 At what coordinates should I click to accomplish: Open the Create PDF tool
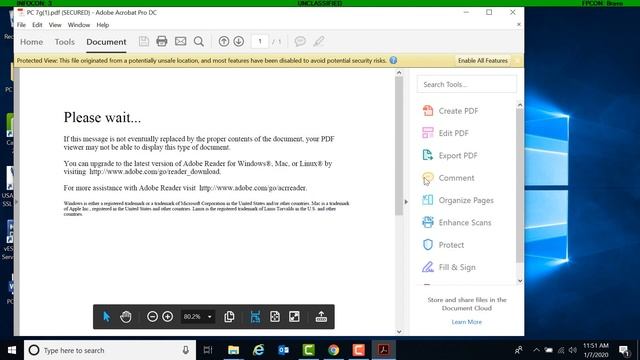[450, 111]
